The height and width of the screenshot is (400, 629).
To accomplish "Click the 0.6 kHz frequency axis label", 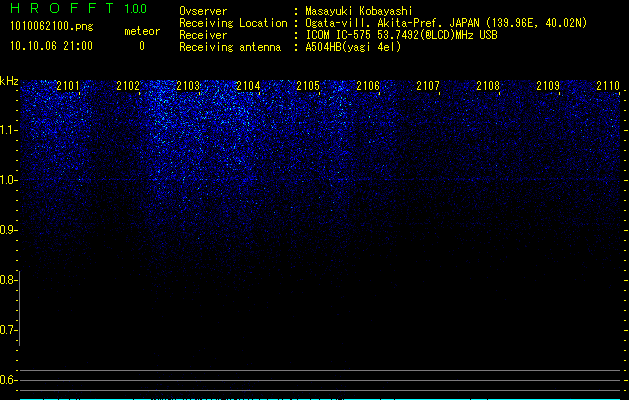I will pos(7,380).
